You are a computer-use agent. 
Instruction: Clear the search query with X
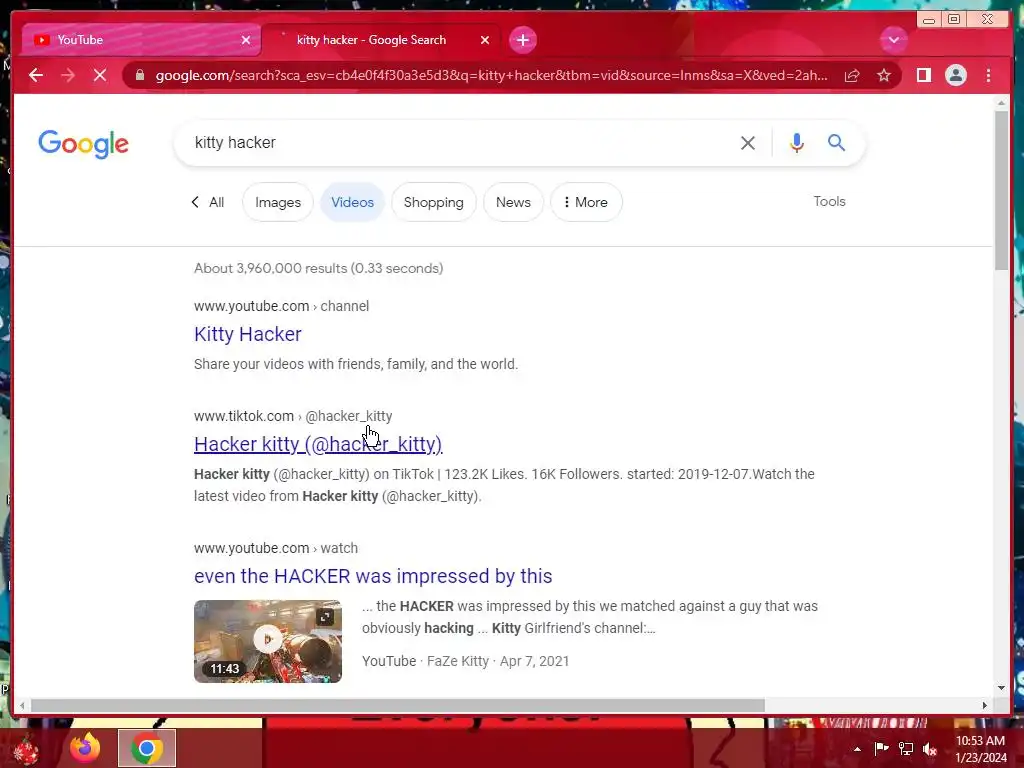pos(748,143)
